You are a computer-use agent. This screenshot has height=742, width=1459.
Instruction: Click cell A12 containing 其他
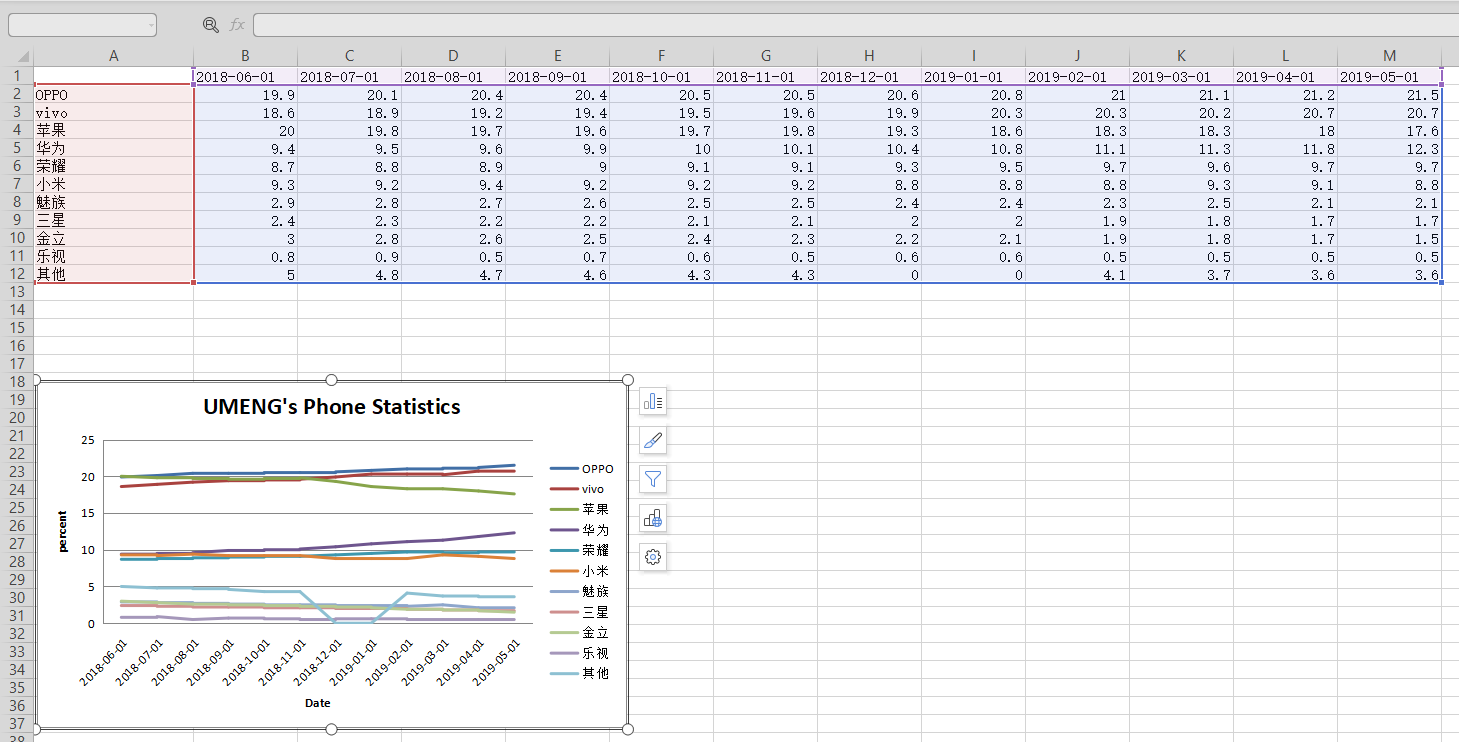114,274
